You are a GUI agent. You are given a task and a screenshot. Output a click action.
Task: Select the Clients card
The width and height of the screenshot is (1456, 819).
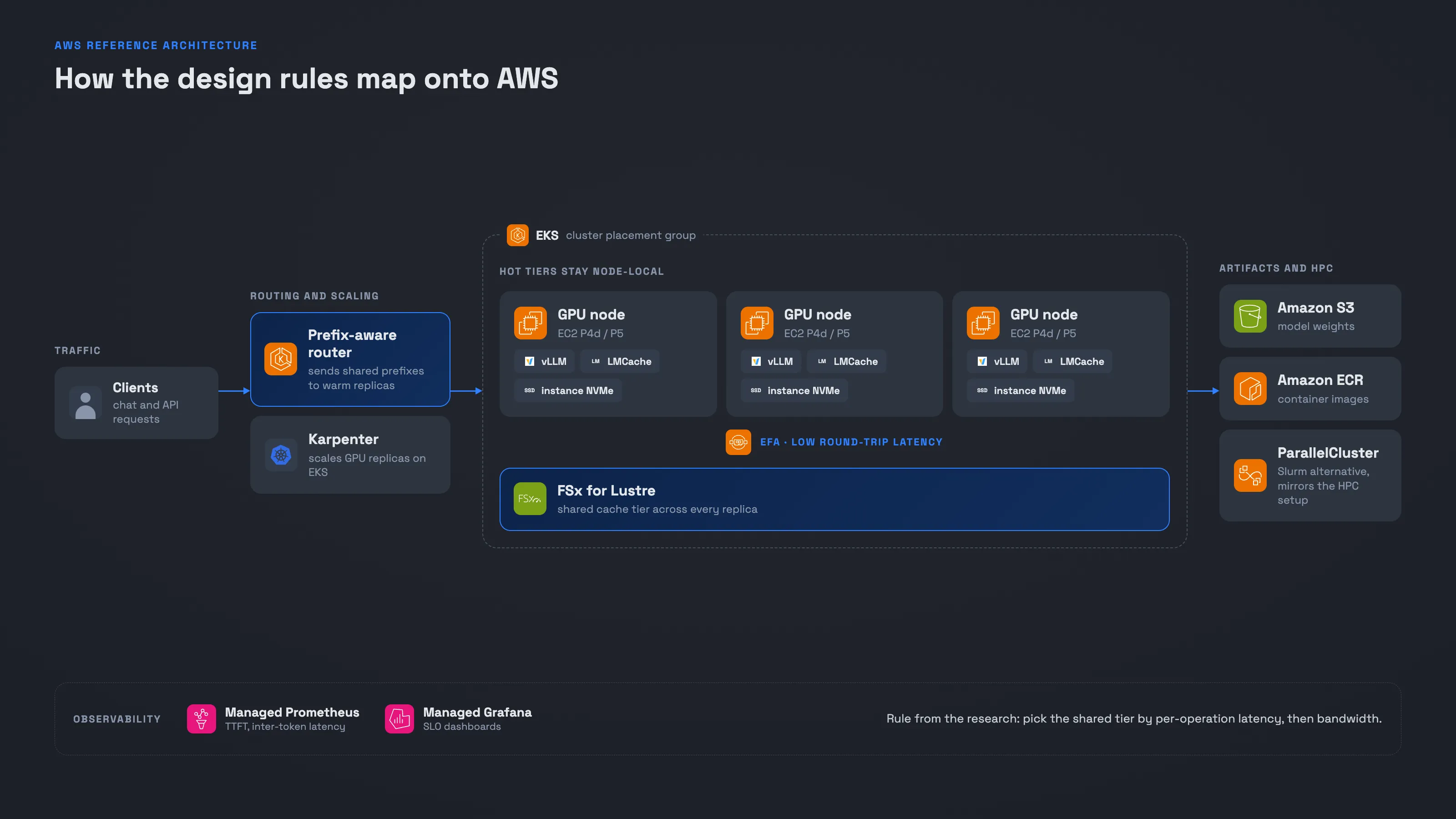[136, 403]
